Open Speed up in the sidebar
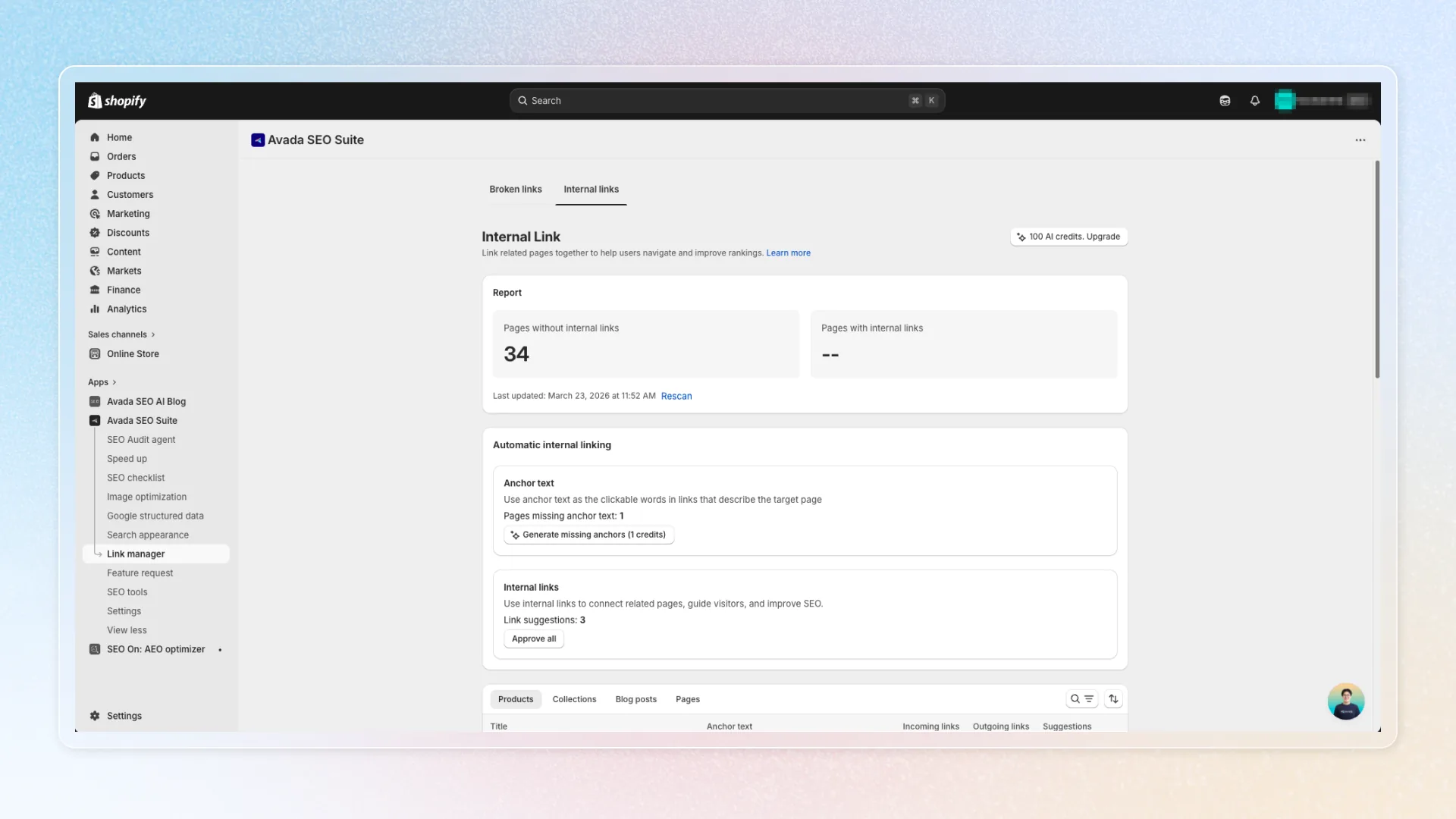Viewport: 1456px width, 819px height. pyautogui.click(x=127, y=459)
